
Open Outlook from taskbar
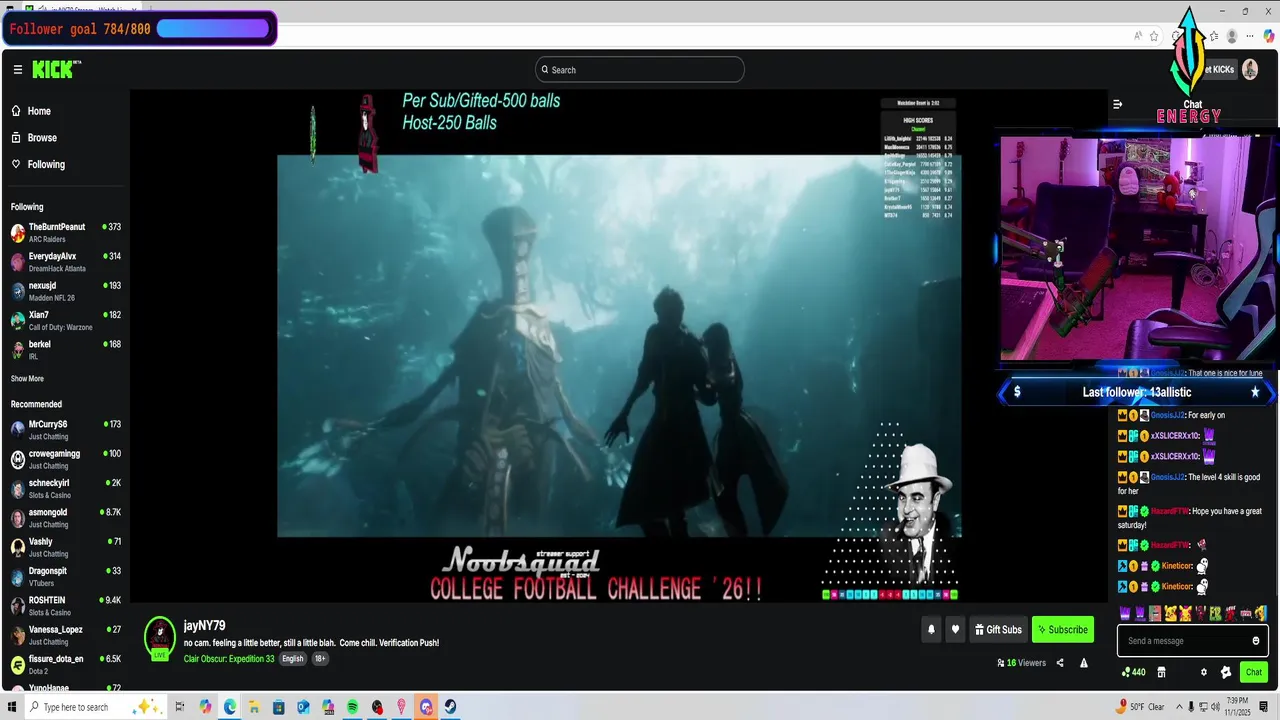point(303,707)
